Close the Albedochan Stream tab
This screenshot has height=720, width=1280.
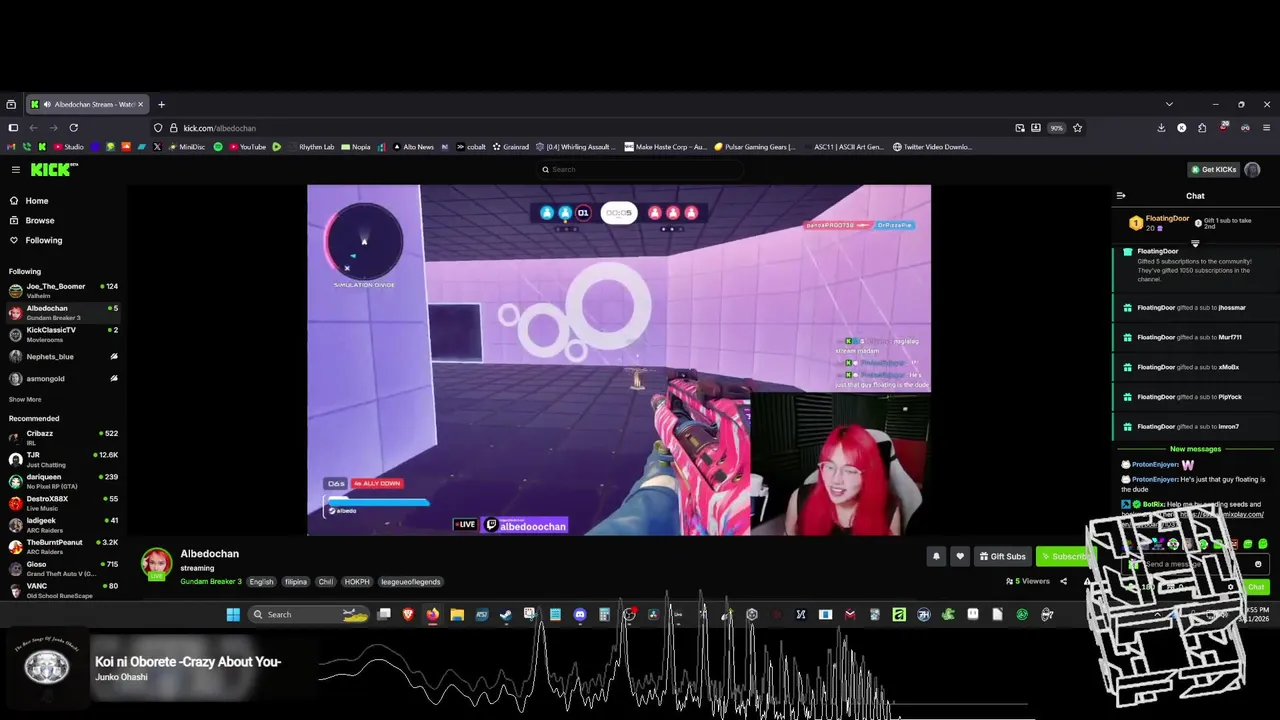(x=140, y=104)
